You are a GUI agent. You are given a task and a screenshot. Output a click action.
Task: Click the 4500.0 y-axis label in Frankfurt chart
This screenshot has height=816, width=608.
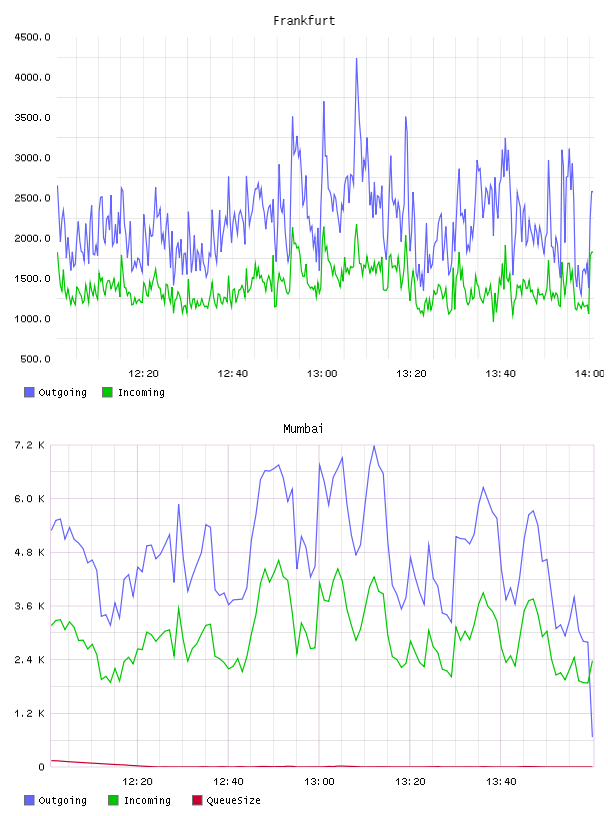coord(32,37)
